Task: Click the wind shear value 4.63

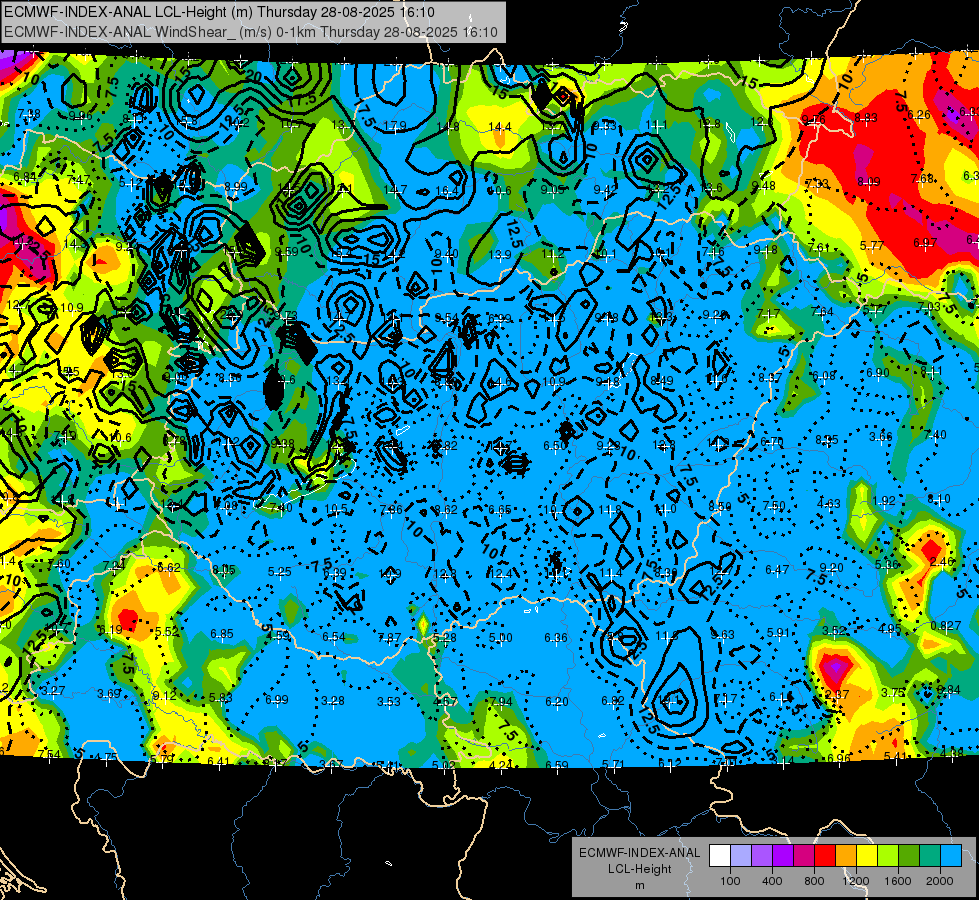Action: coord(829,503)
